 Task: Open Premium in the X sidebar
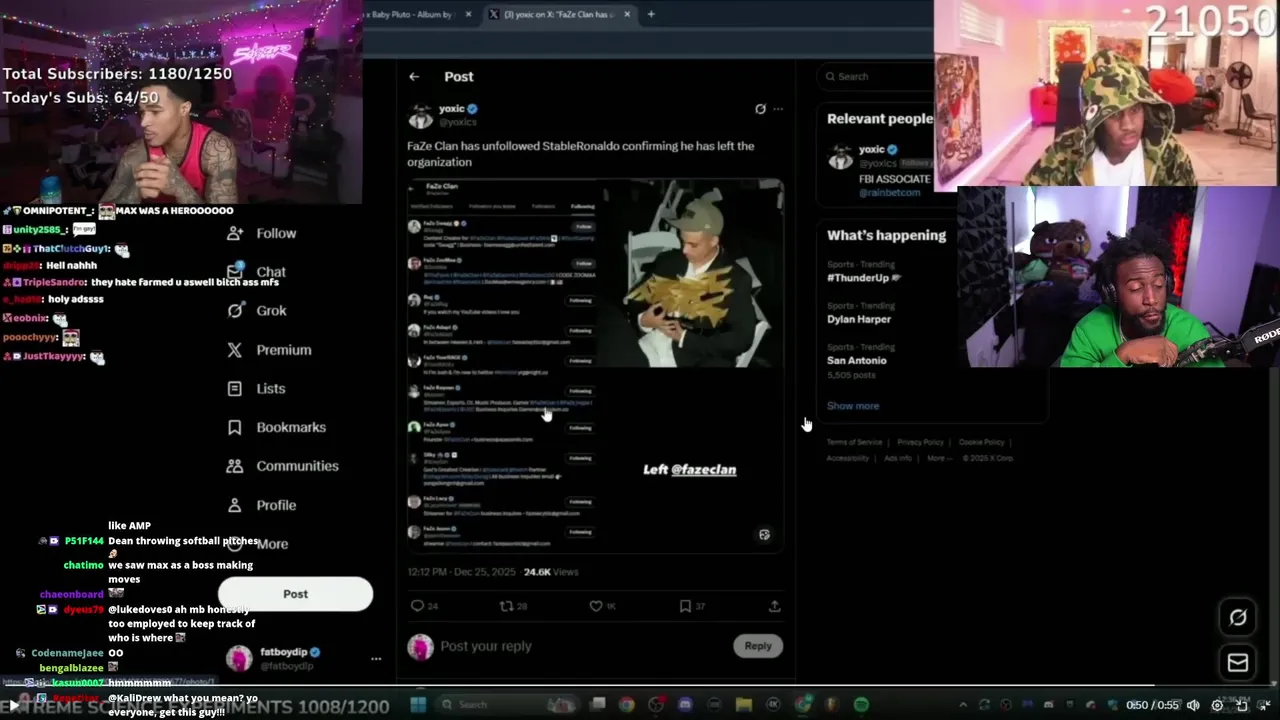(269, 350)
